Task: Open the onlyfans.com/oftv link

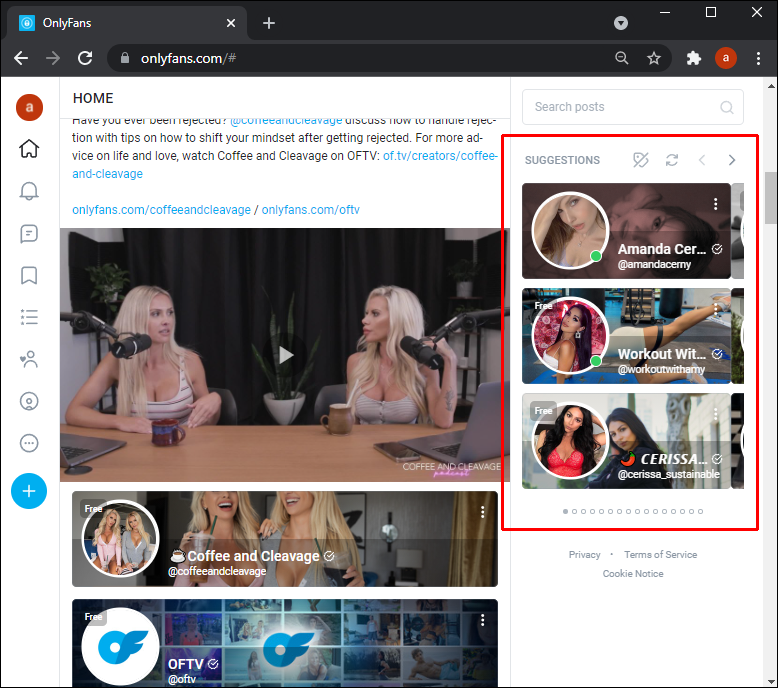Action: (310, 210)
